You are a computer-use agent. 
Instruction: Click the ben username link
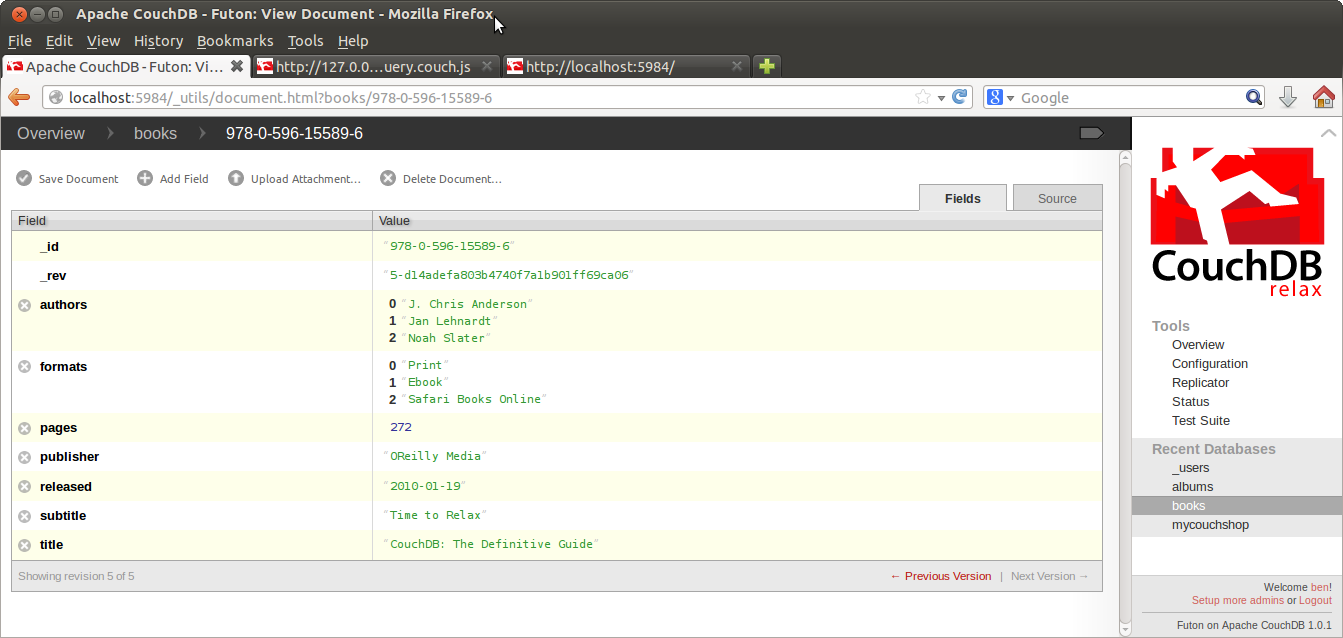tap(1320, 587)
